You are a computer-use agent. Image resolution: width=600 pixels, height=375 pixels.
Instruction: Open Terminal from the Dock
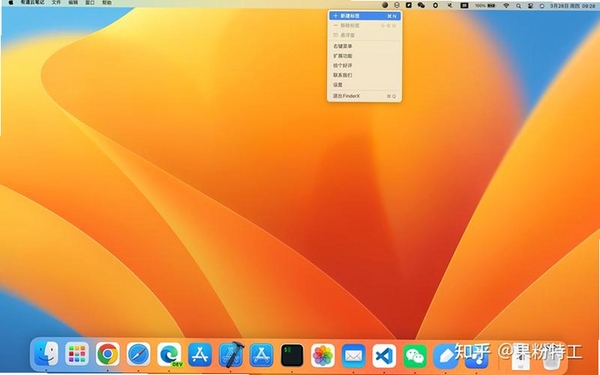click(x=292, y=355)
